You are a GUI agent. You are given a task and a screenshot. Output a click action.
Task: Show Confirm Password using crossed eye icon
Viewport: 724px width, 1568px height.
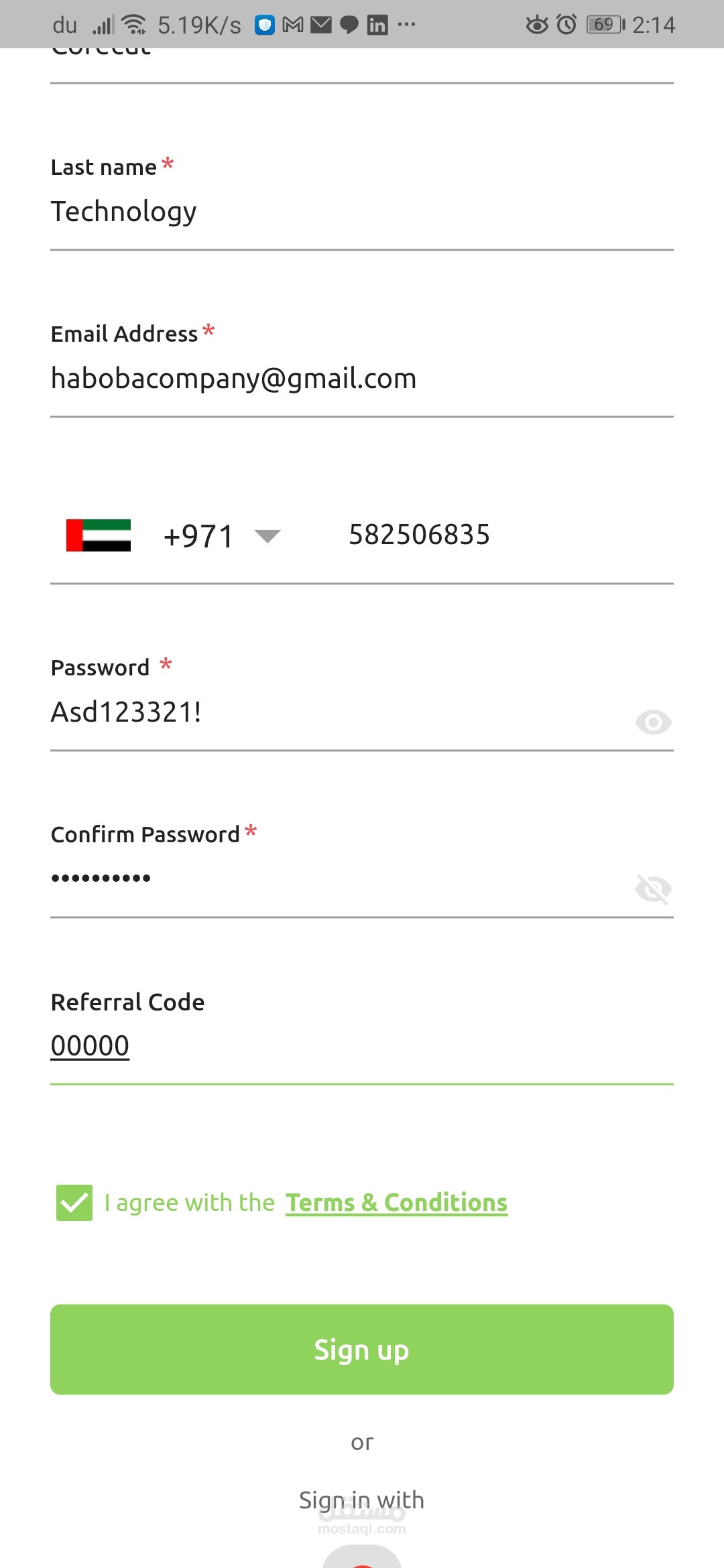tap(653, 889)
